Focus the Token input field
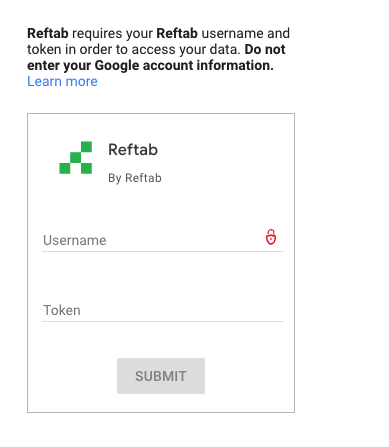This screenshot has width=389, height=447. coord(163,310)
